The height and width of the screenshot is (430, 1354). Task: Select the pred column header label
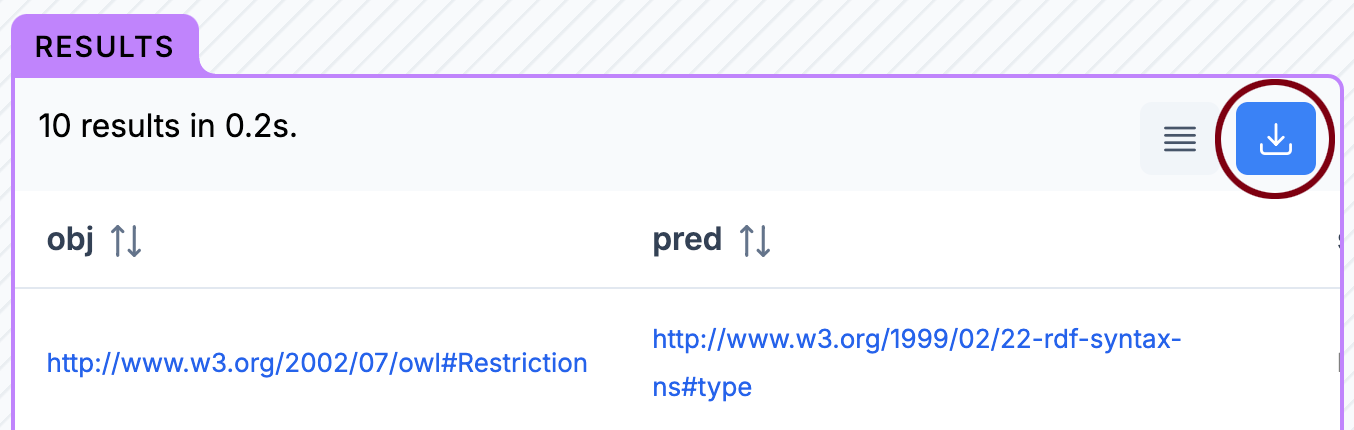[x=687, y=240]
